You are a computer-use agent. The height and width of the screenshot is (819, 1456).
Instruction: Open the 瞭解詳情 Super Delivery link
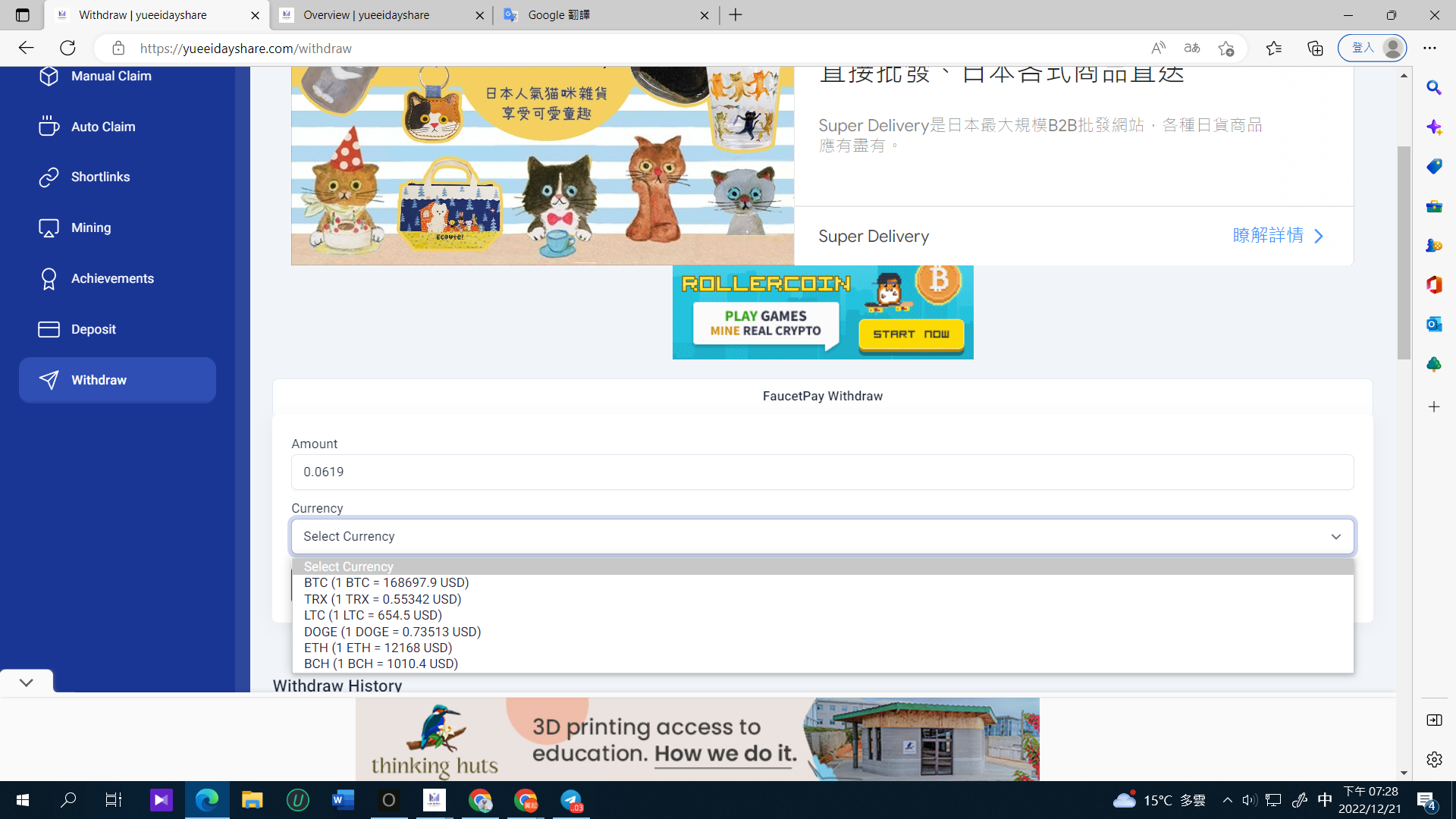tap(1278, 236)
